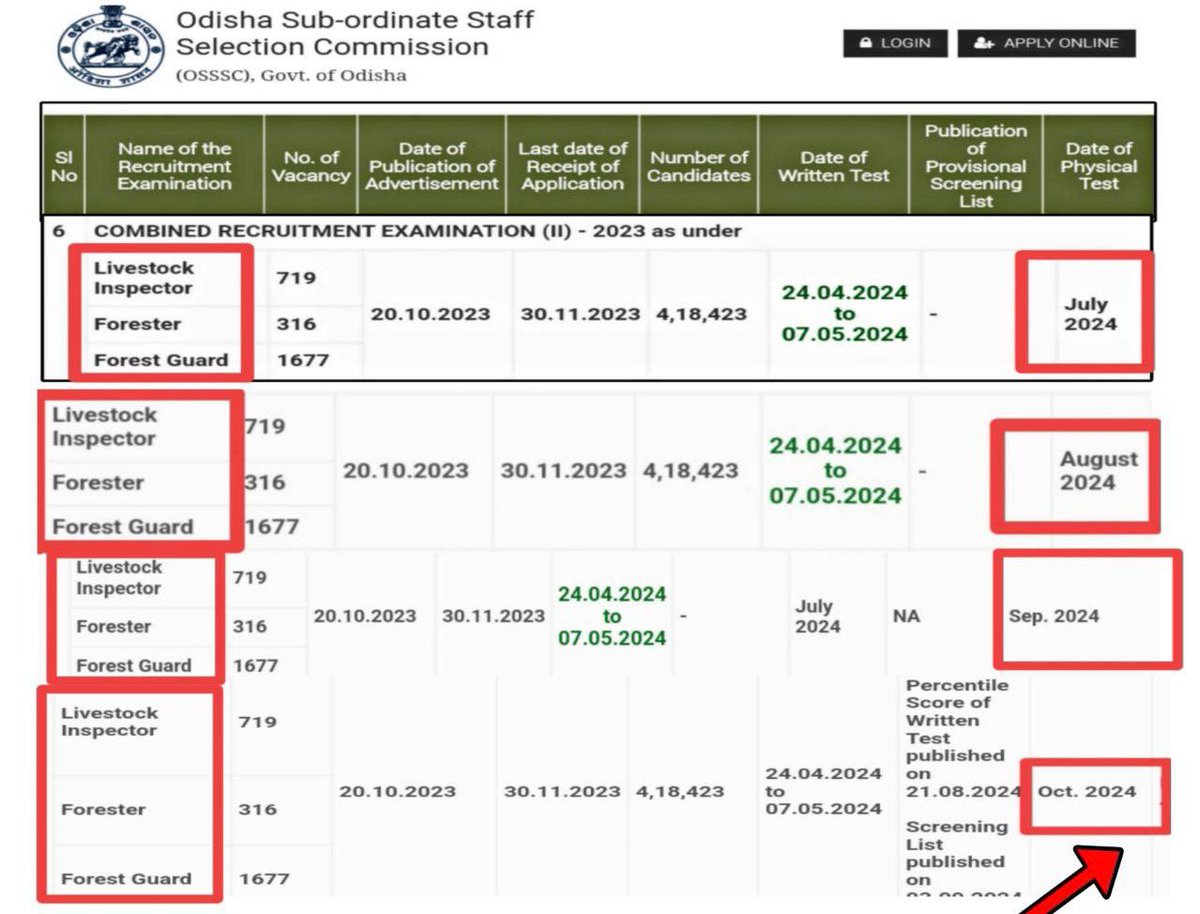Click '316' in the Sep. 2024 row
1200x914 pixels.
tap(249, 626)
